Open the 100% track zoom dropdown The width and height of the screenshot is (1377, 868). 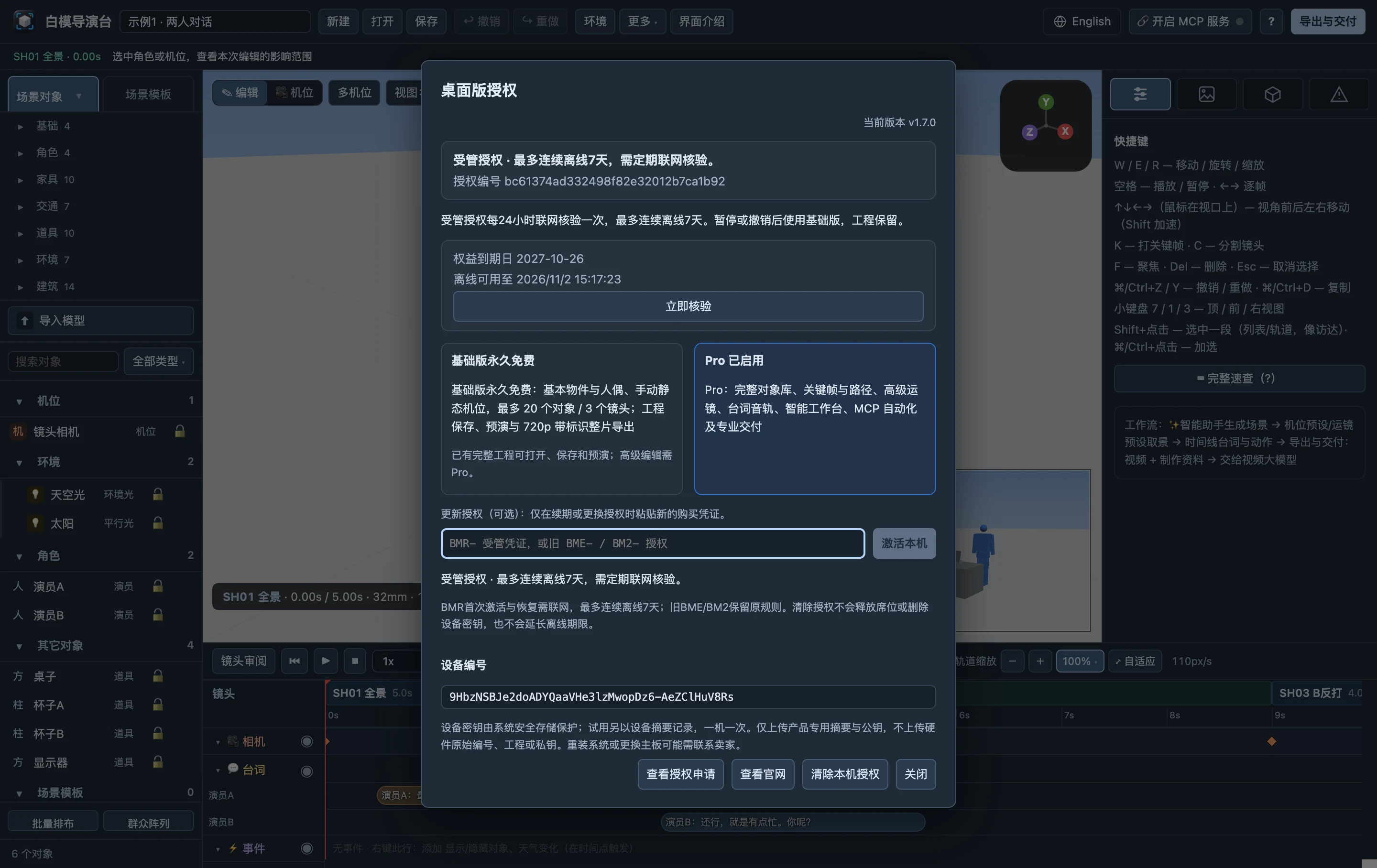pos(1080,661)
